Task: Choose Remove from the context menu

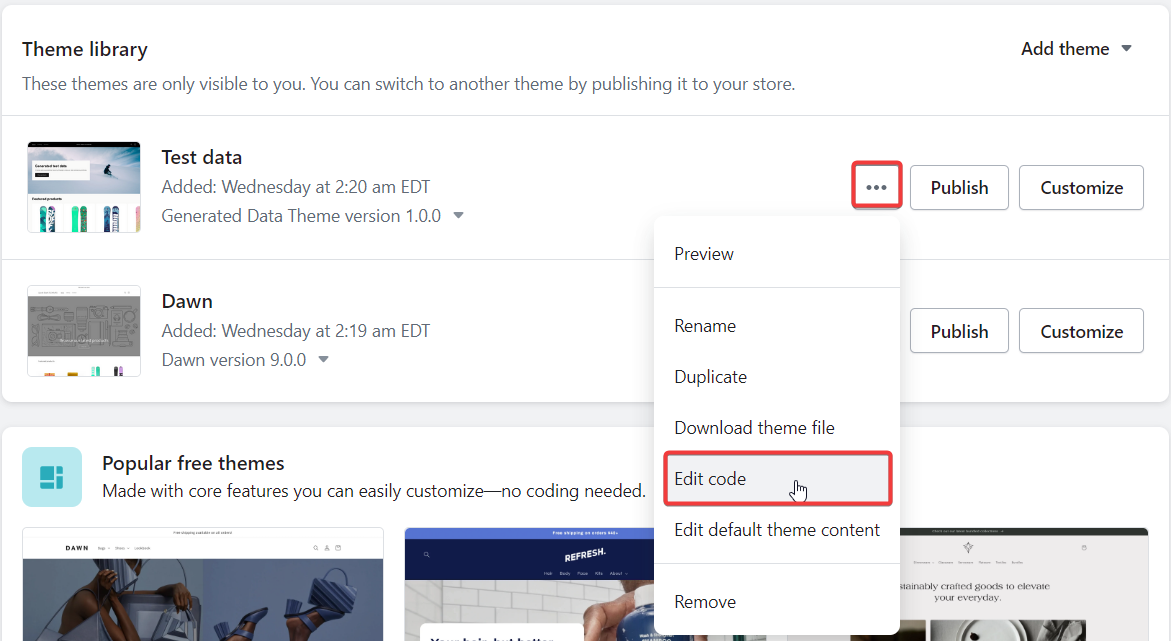Action: (x=705, y=601)
